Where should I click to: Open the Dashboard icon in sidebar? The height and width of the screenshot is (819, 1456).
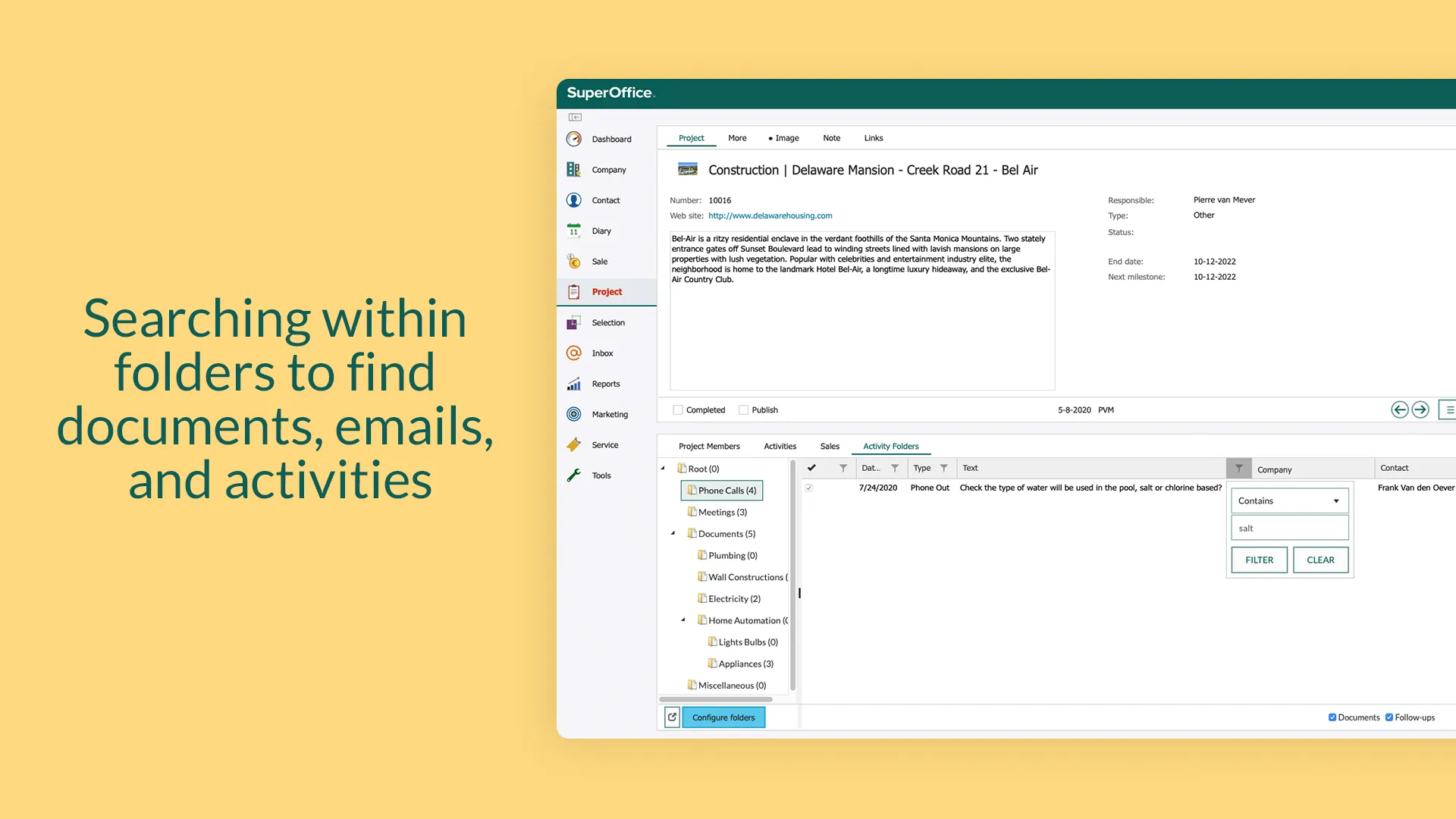[x=574, y=140]
